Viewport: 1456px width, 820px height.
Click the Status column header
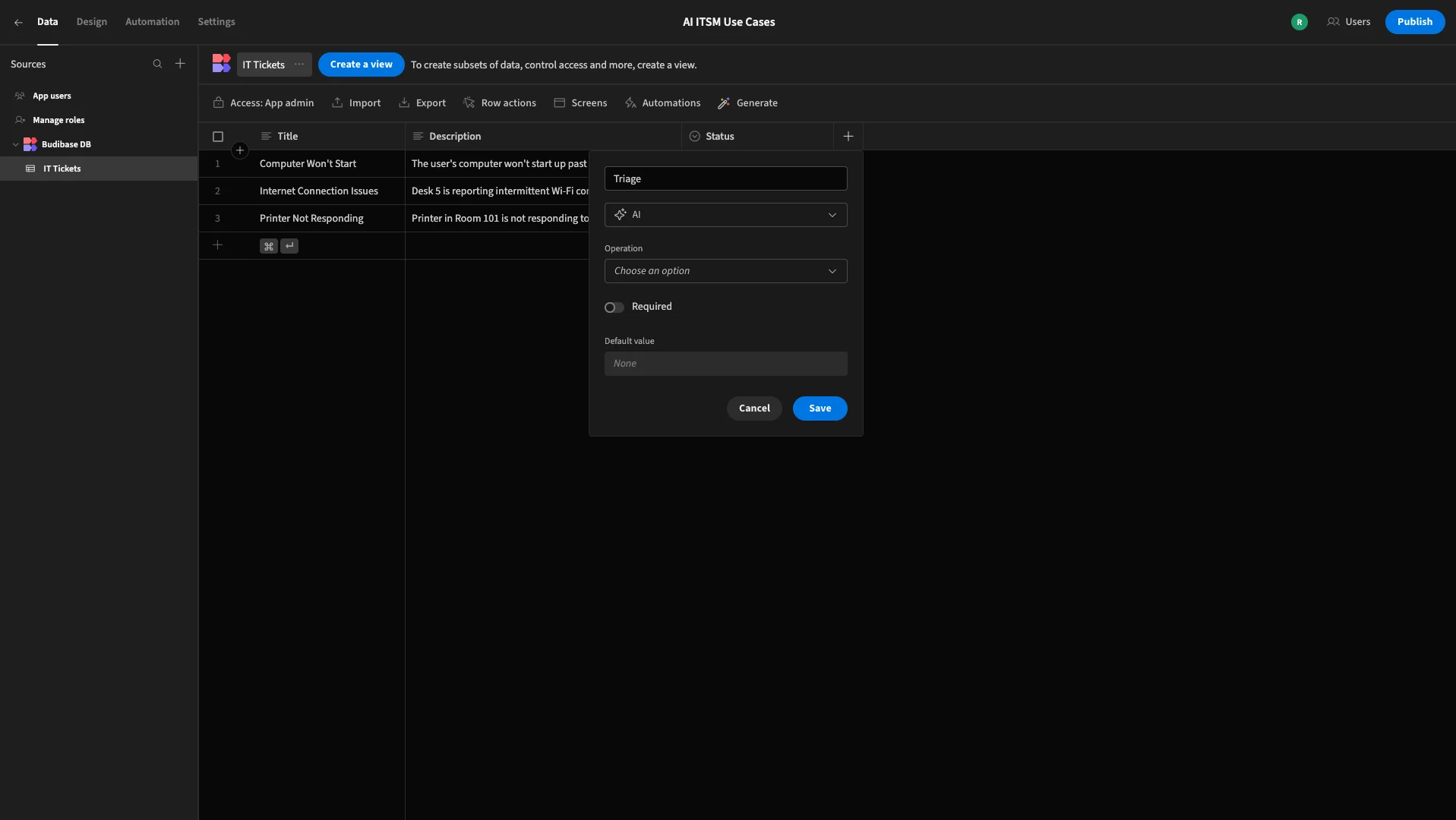(757, 137)
